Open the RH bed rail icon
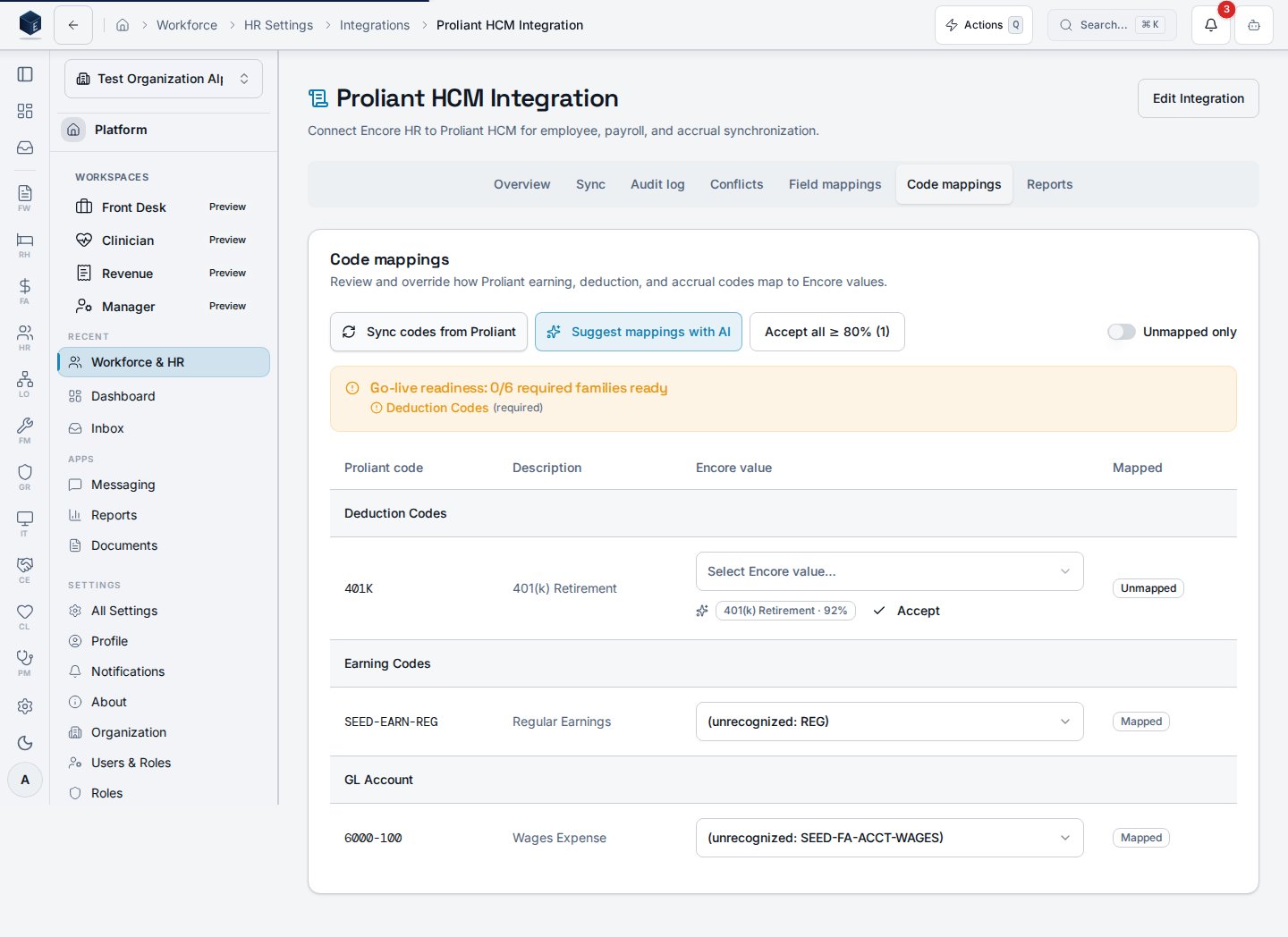Image resolution: width=1288 pixels, height=937 pixels. [x=25, y=243]
